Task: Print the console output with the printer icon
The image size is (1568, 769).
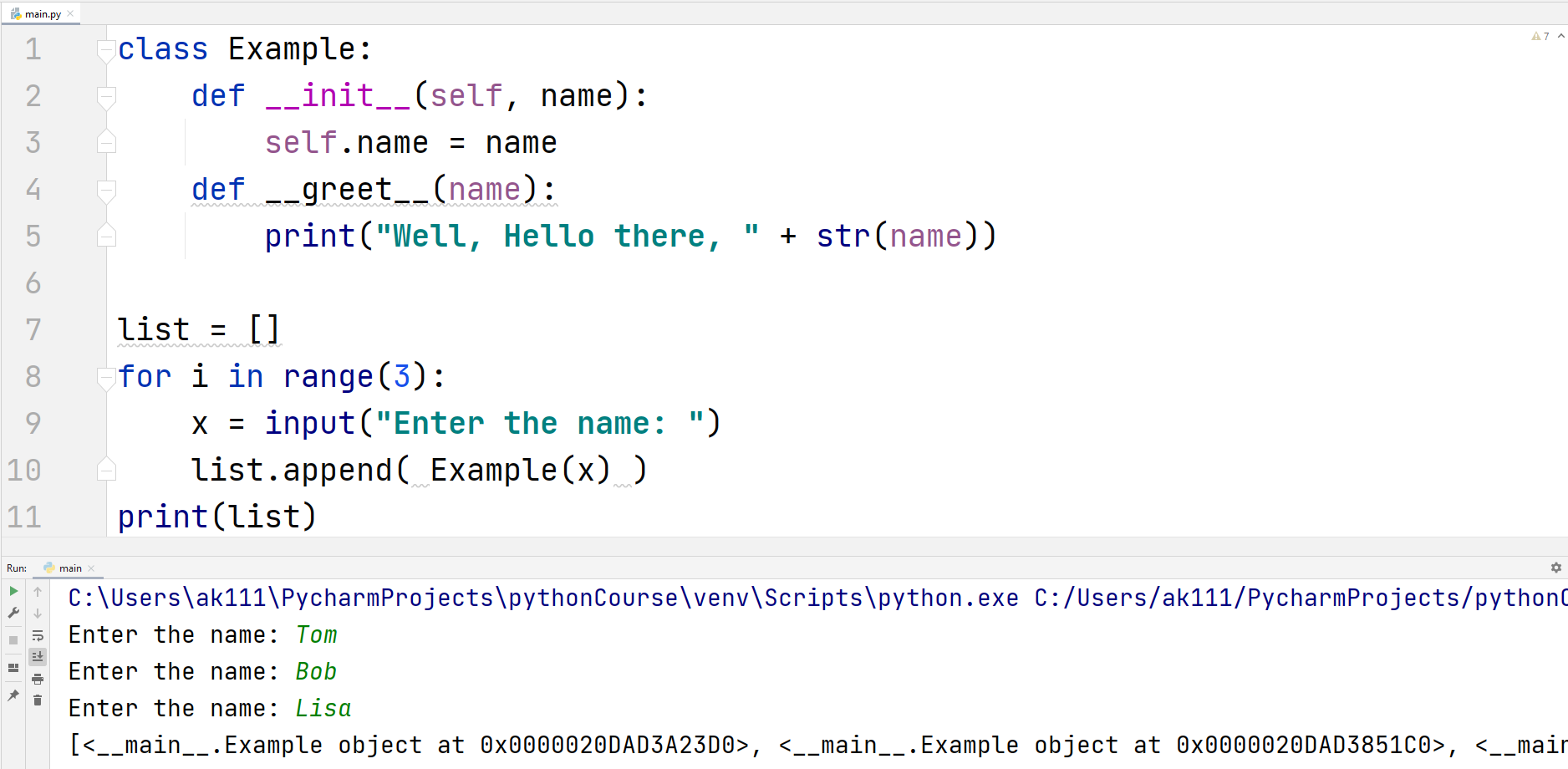Action: pyautogui.click(x=38, y=679)
